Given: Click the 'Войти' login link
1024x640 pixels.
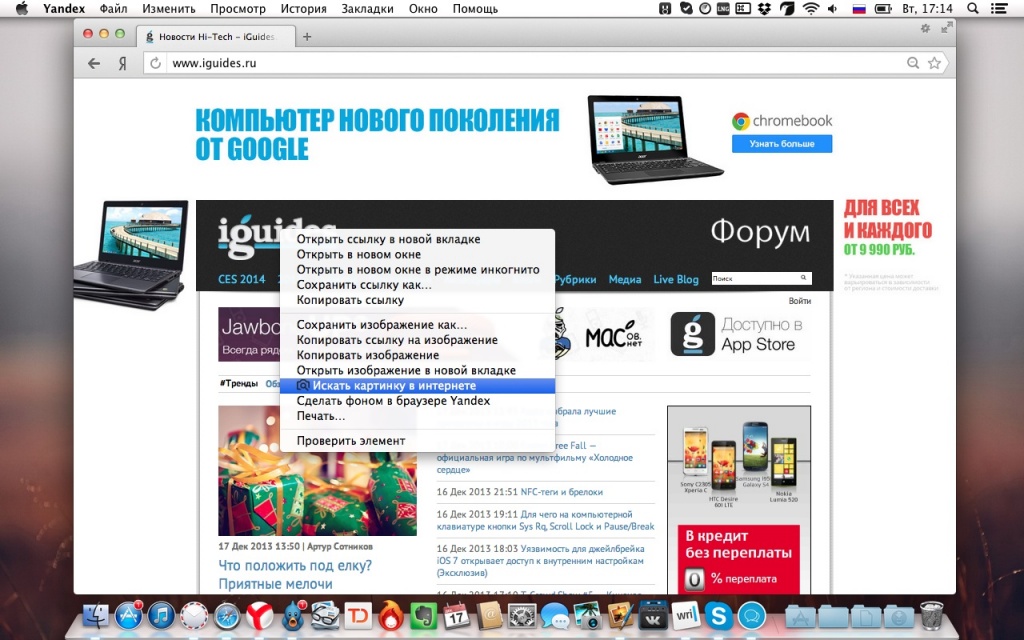Looking at the screenshot, I should 799,301.
